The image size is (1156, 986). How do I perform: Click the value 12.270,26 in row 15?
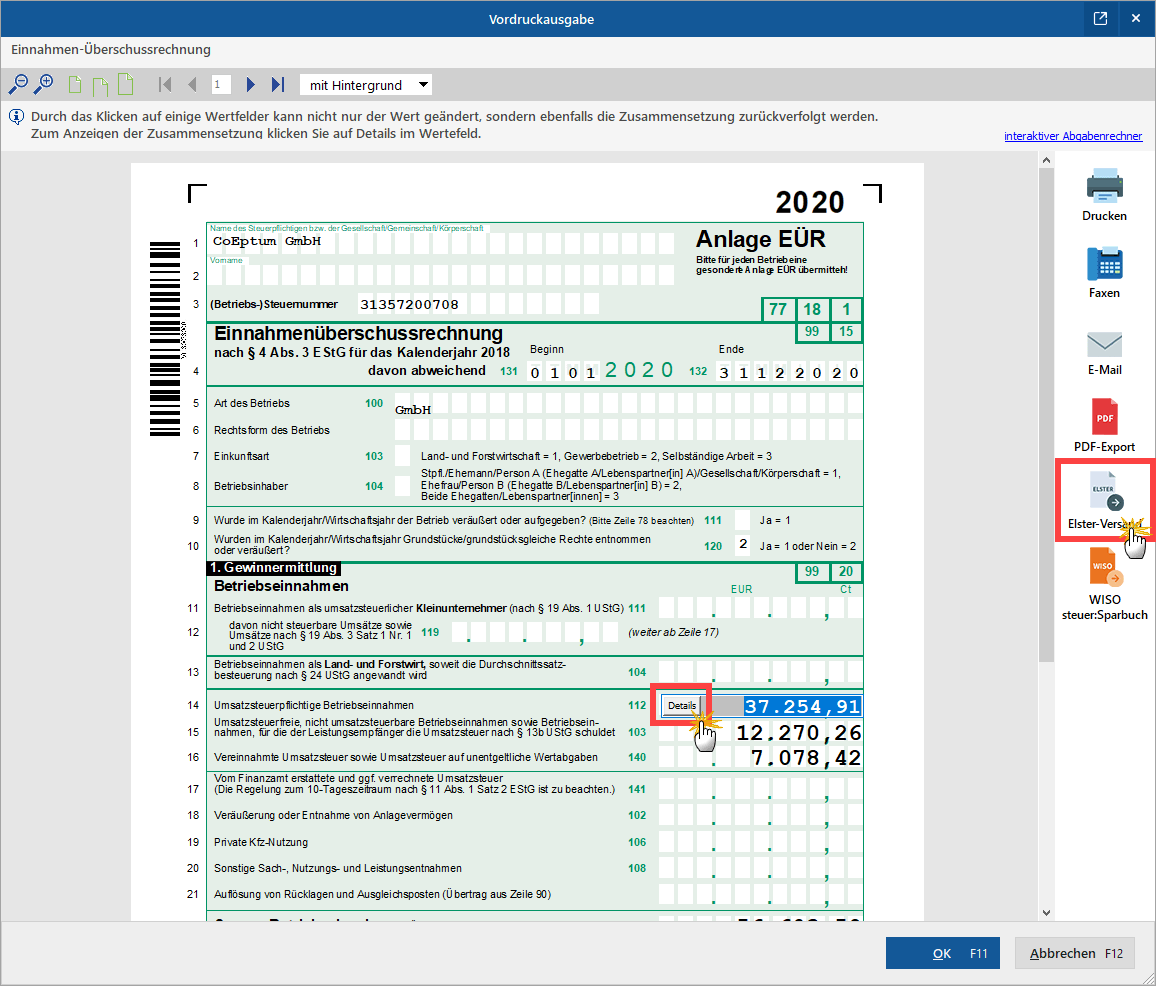click(x=798, y=732)
